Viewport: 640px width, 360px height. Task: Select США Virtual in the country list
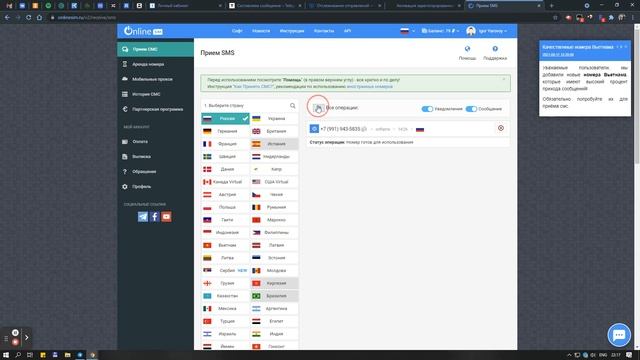pos(274,182)
